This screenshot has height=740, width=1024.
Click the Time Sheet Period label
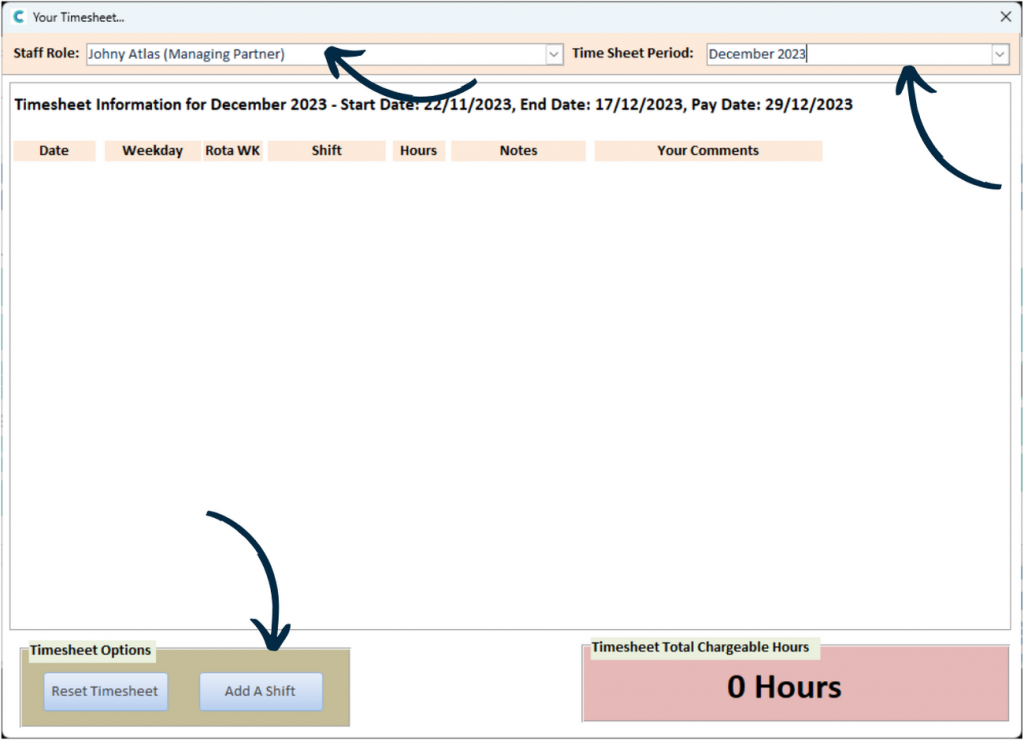point(632,53)
